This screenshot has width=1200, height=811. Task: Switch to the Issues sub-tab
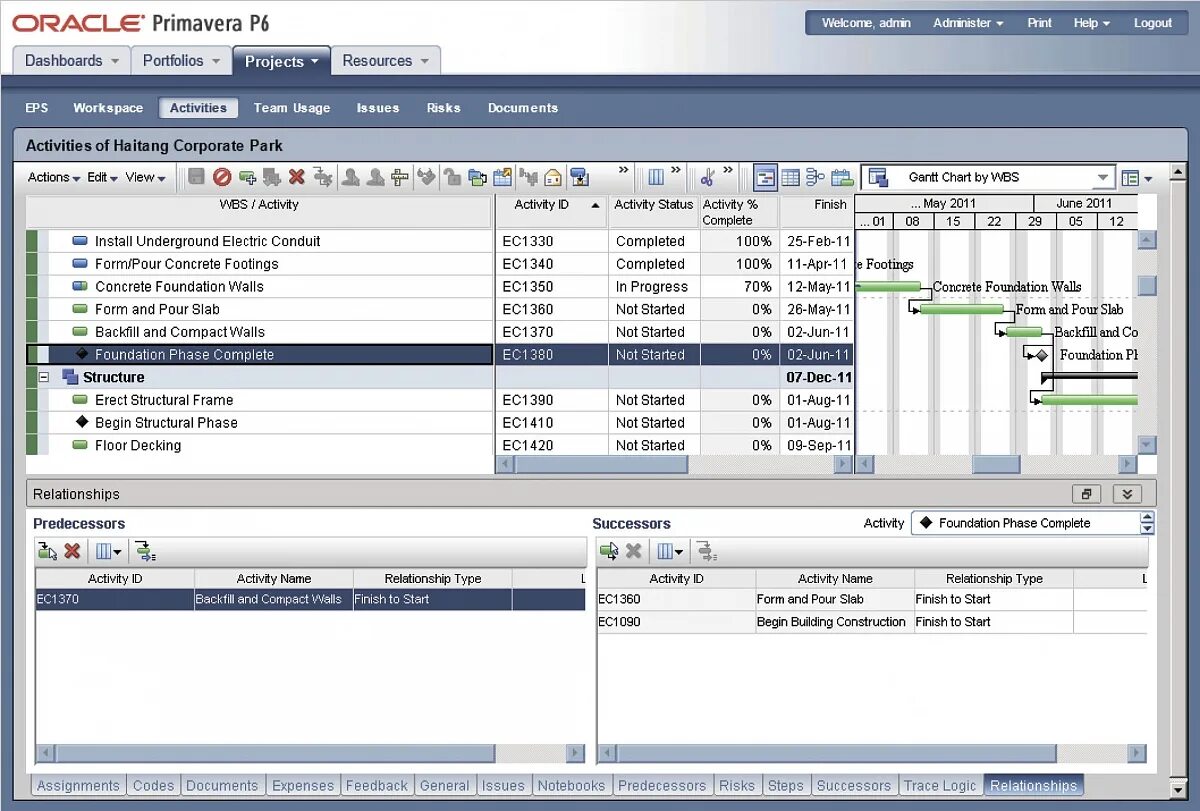[378, 108]
